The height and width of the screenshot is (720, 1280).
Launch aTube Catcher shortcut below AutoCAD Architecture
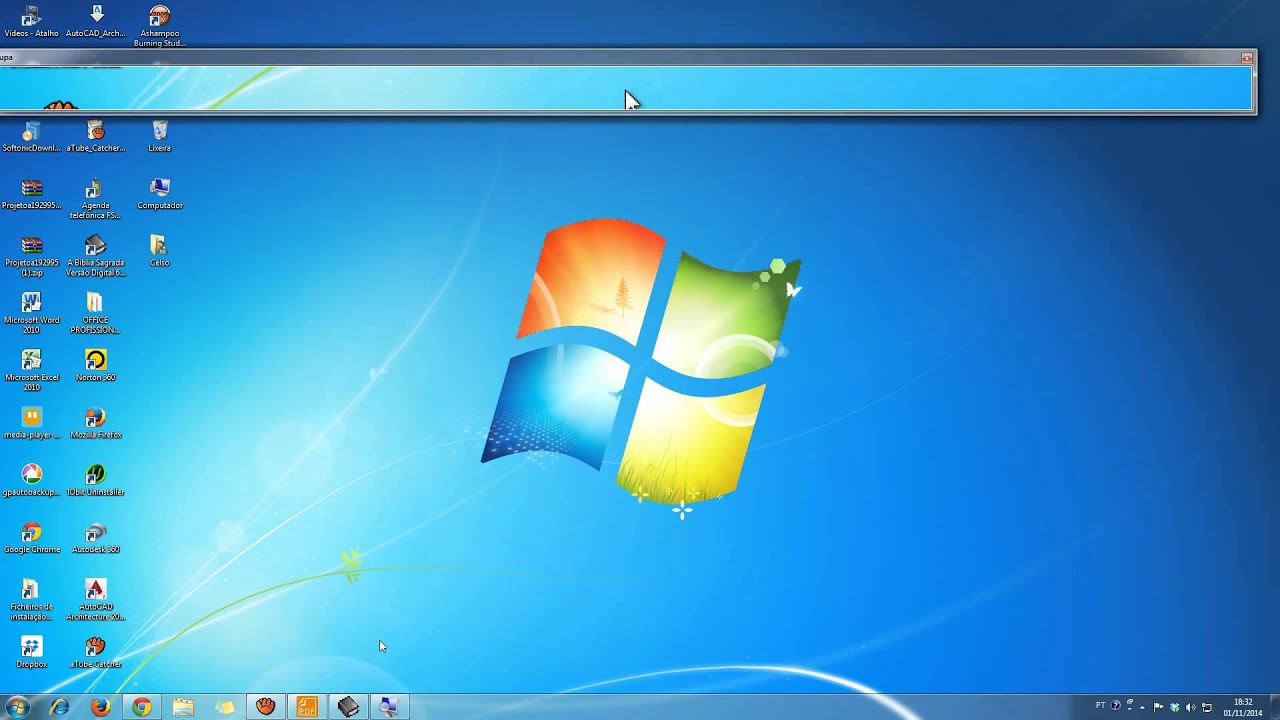point(96,652)
